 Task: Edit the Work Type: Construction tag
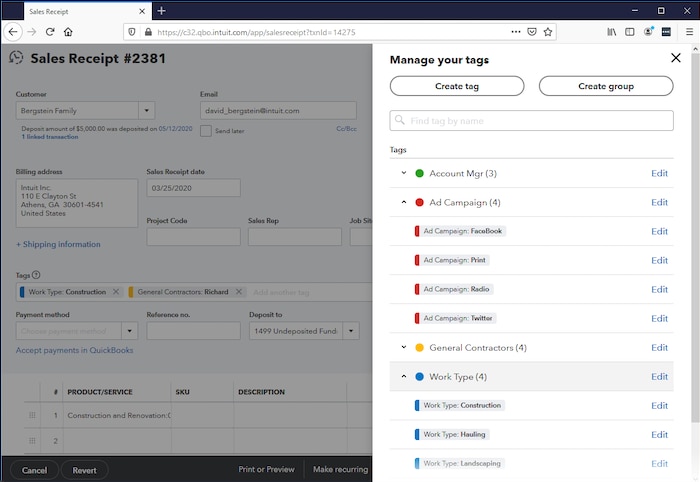(x=659, y=405)
